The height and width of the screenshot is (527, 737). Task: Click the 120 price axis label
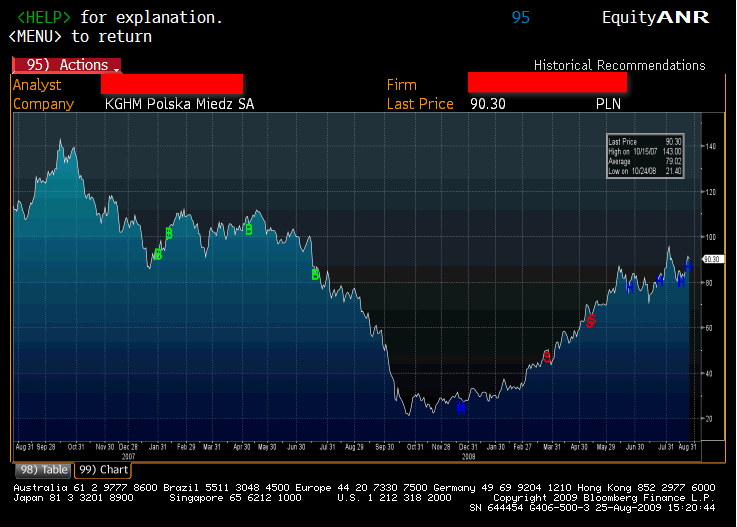710,192
